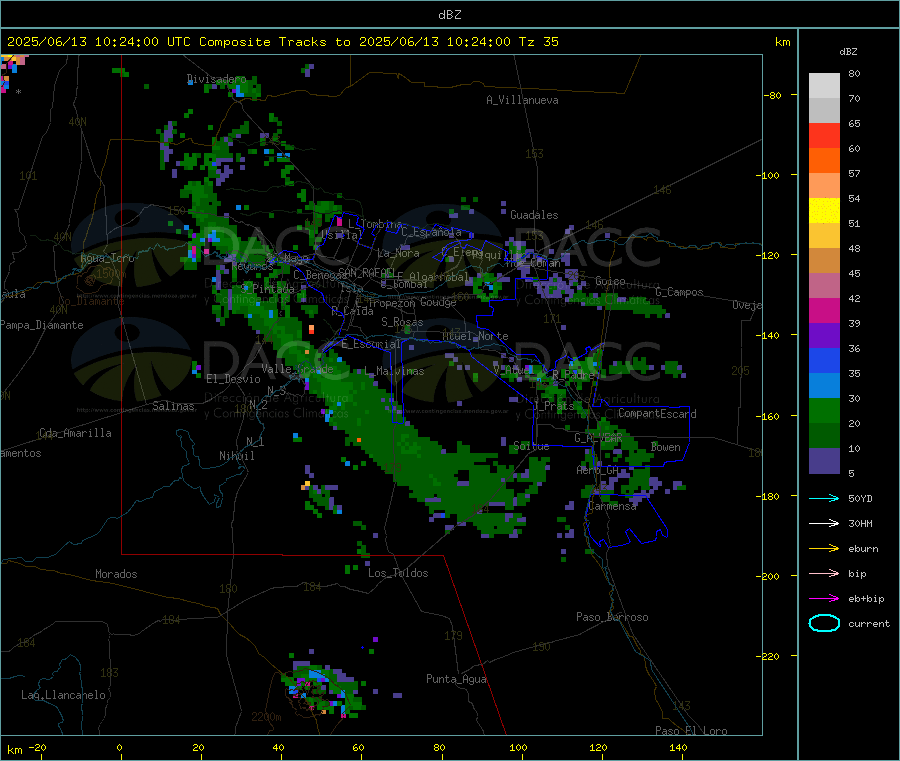This screenshot has width=900, height=761.
Task: Click the Paso_El_Loro place label
Action: pyautogui.click(x=691, y=731)
